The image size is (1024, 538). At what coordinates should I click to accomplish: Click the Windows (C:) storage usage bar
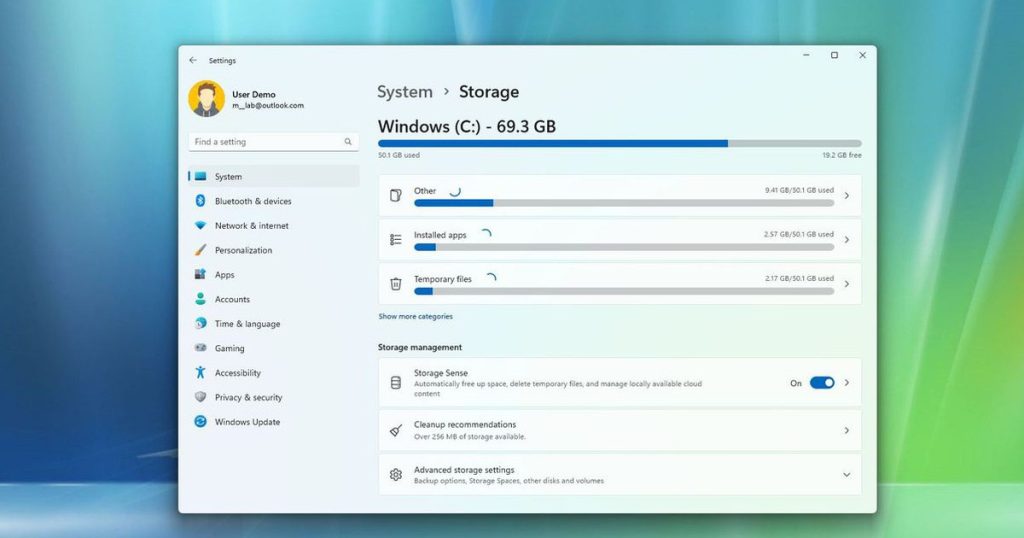click(x=619, y=143)
